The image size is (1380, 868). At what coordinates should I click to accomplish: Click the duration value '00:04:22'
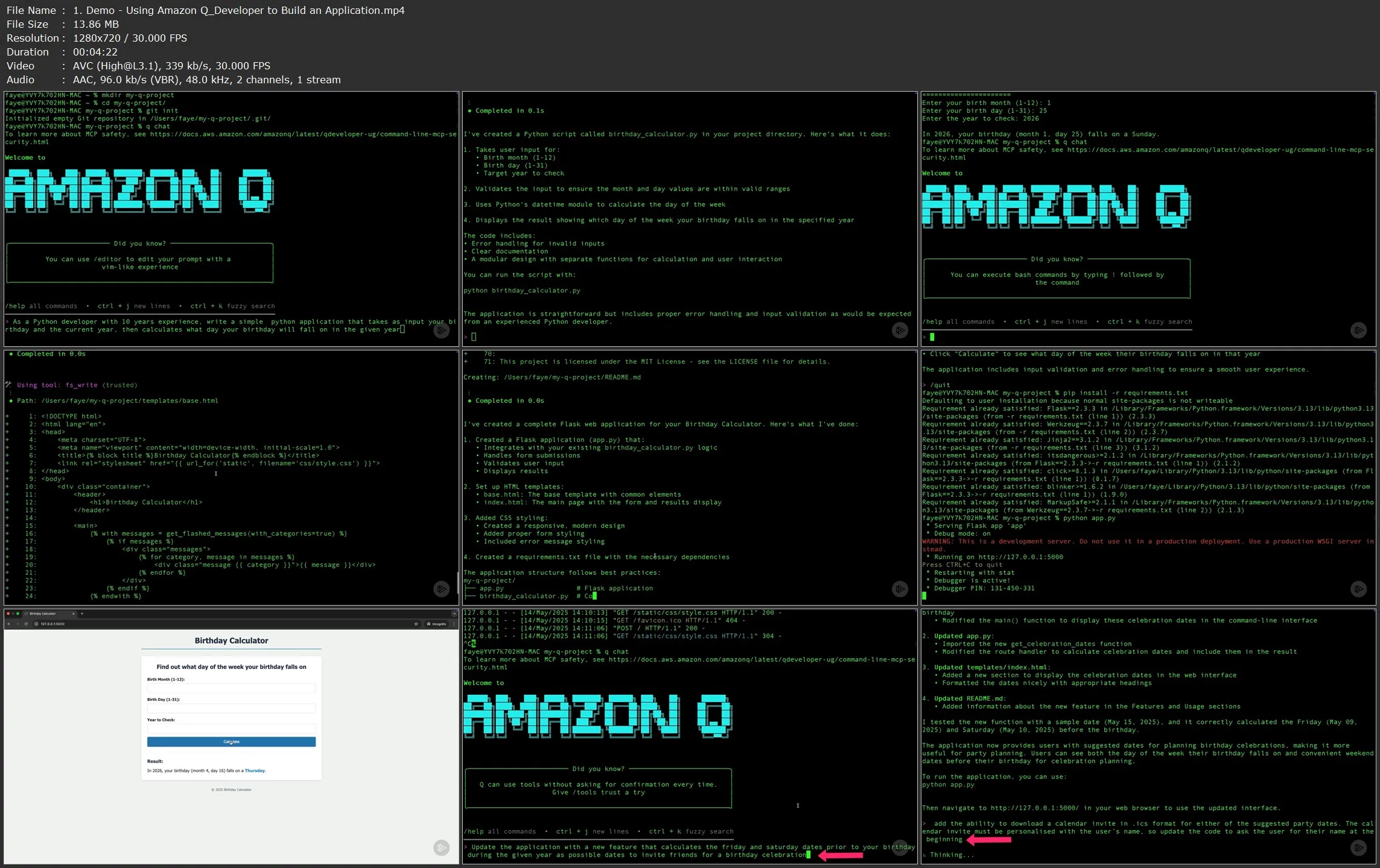(x=95, y=52)
